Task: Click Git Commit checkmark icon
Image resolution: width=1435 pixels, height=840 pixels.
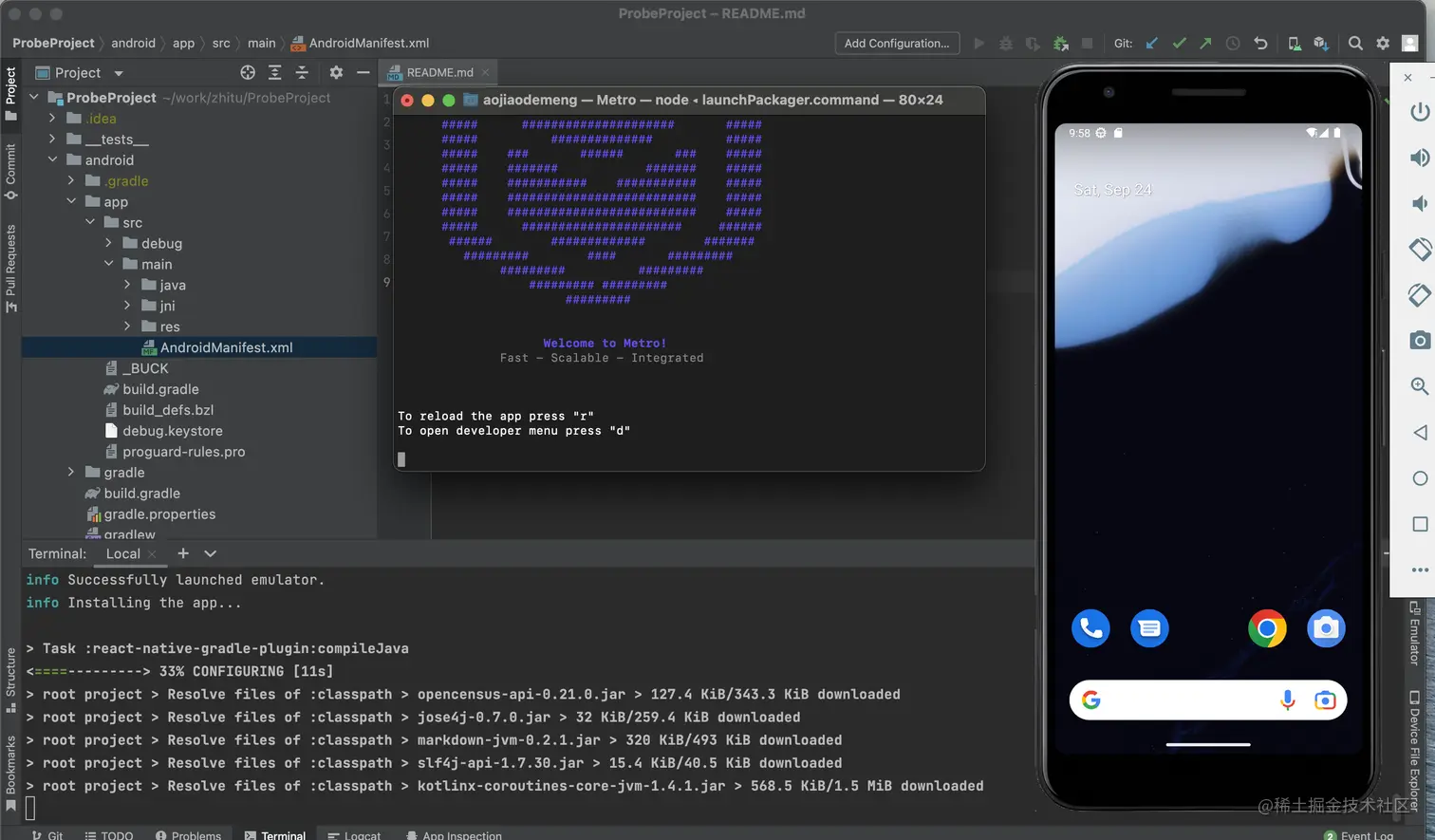Action: point(1179,43)
